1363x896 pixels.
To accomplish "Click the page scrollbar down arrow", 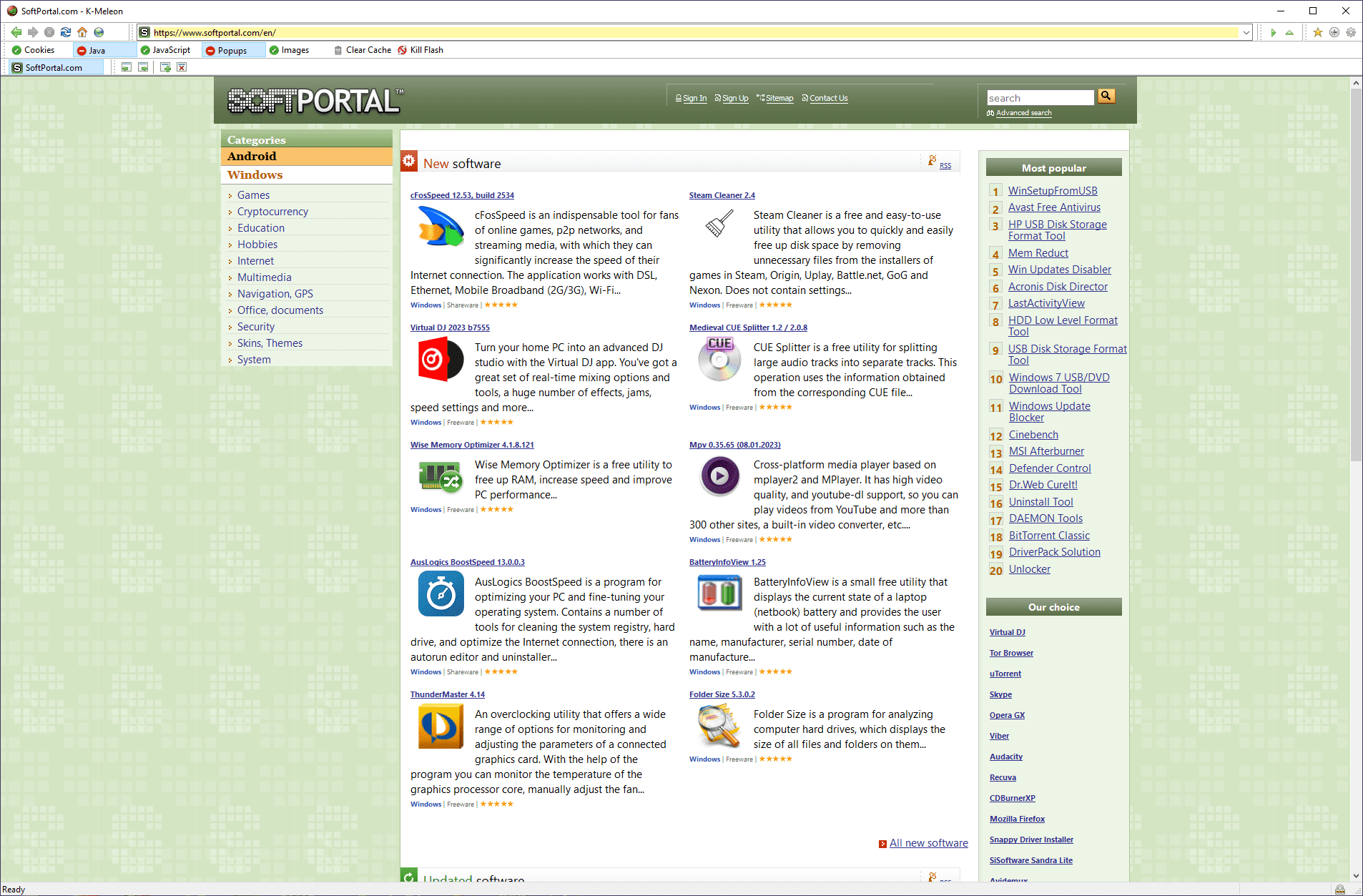I will pyautogui.click(x=1356, y=875).
